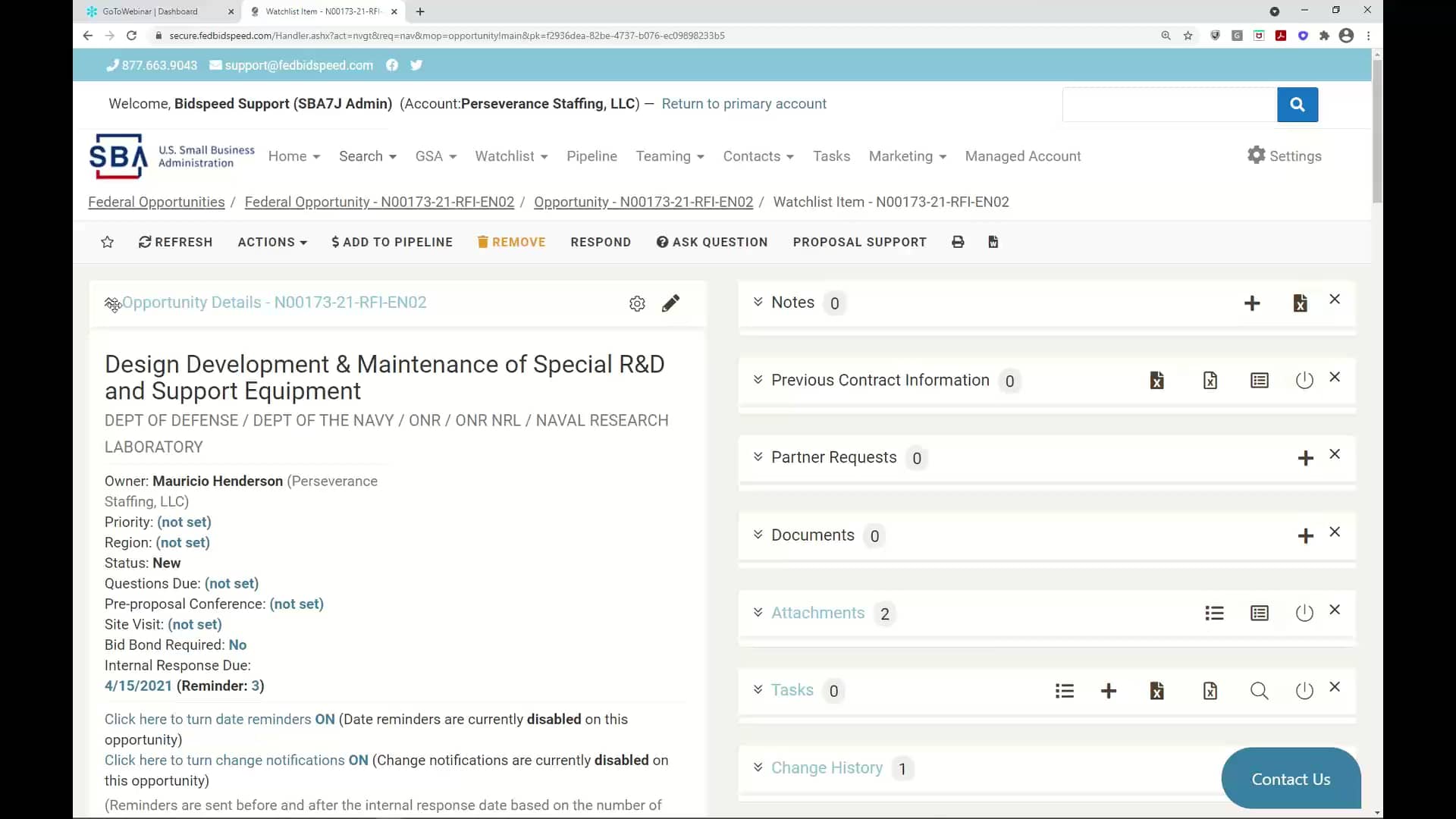Click the top search input field
The image size is (1456, 819).
pos(1169,105)
